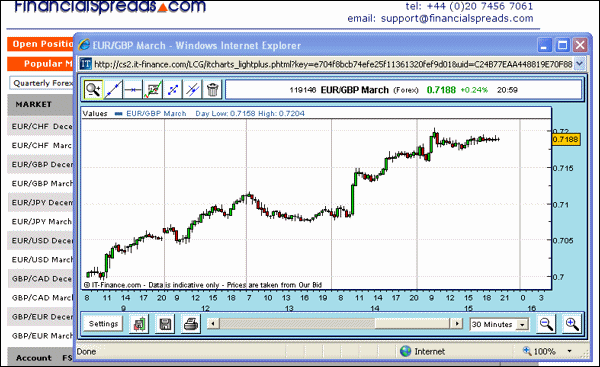Select EUR/CHF December market row
The image size is (600, 367).
pos(41,126)
